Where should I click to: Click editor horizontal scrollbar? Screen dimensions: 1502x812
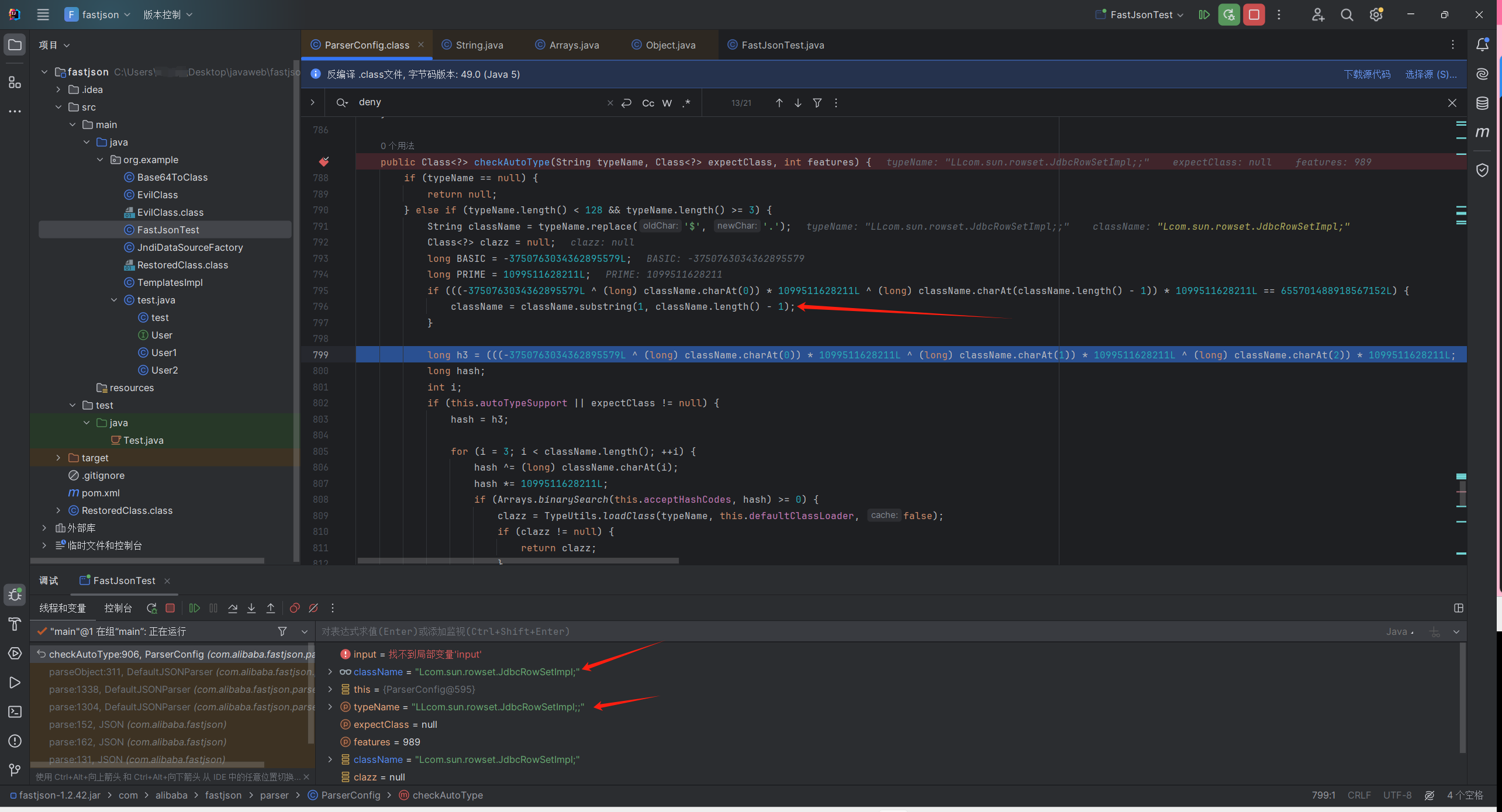click(x=518, y=561)
